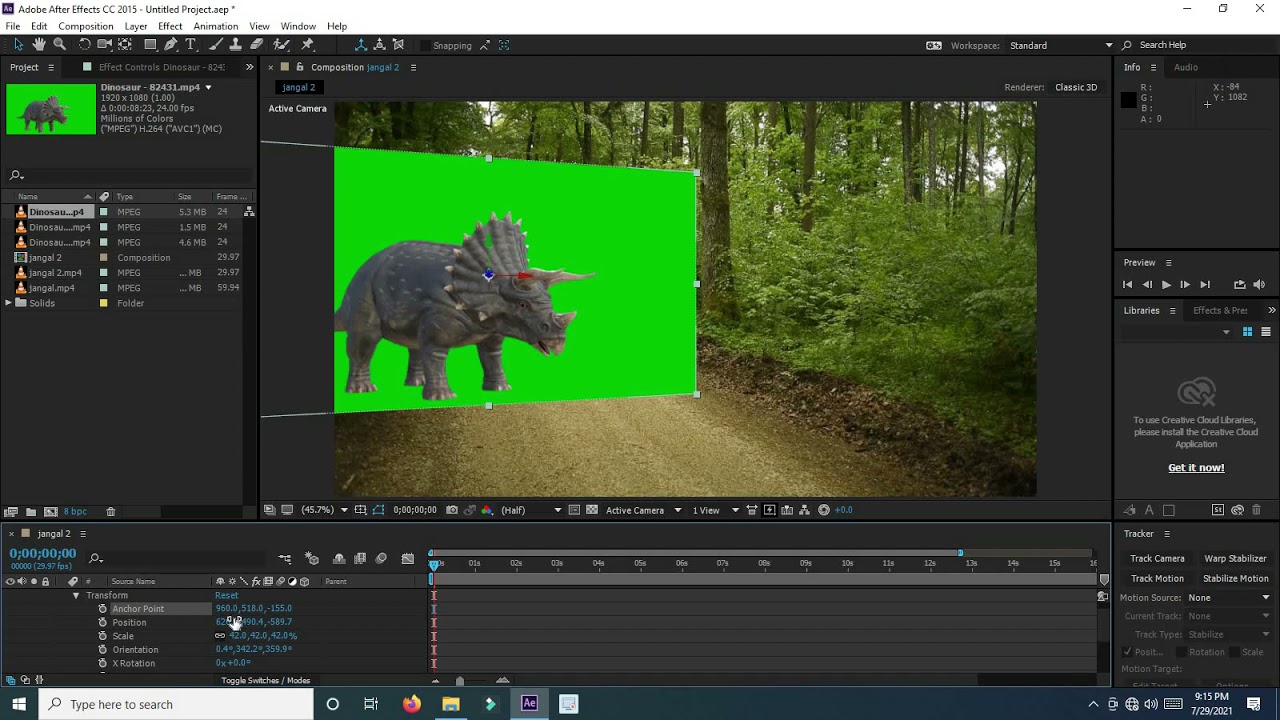Open the 1 View layout dropdown
1280x720 pixels.
716,510
